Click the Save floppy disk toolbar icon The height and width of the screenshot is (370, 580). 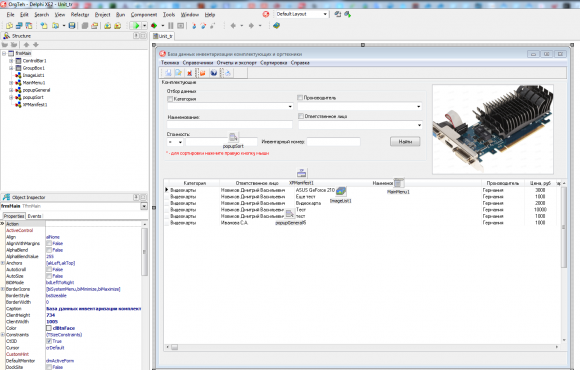(72, 26)
